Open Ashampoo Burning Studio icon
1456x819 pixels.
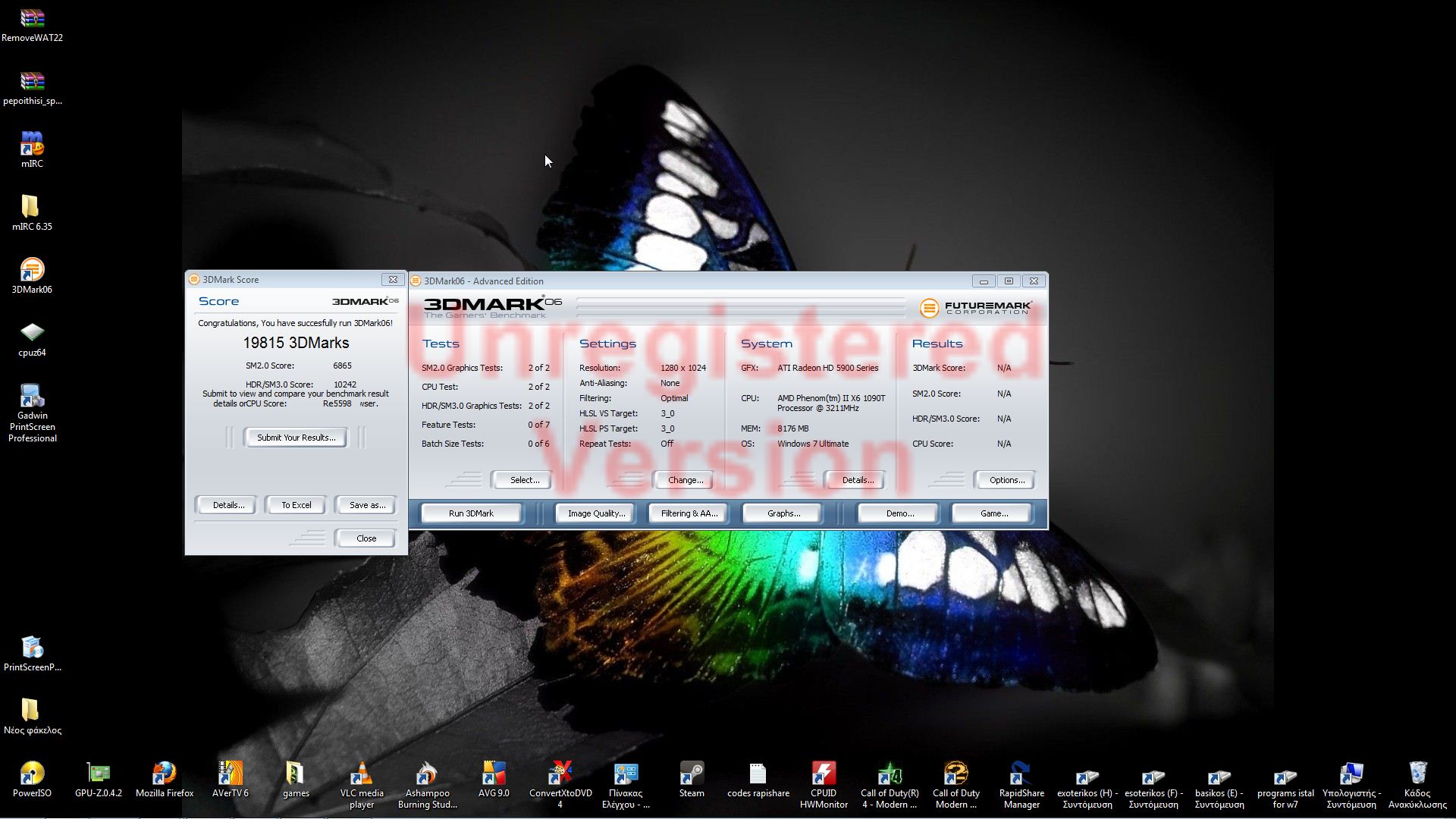coord(427,773)
